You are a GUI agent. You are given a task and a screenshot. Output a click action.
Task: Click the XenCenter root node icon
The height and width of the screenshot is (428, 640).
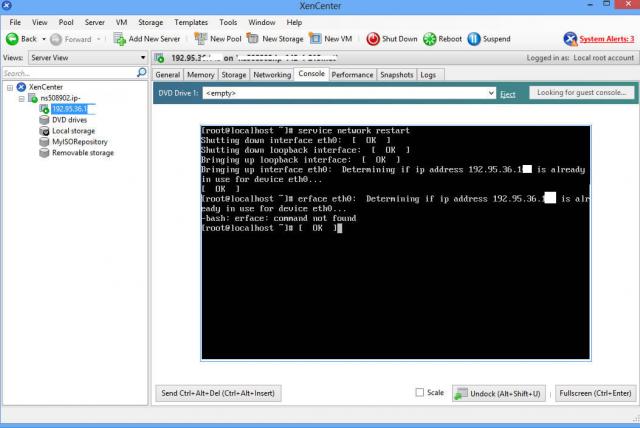click(x=21, y=87)
